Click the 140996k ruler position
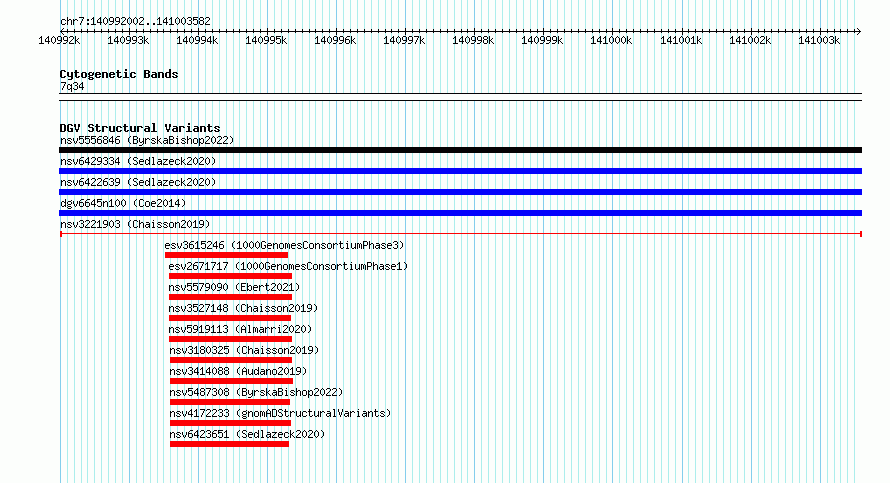Viewport: 890px width, 483px height. (x=335, y=40)
